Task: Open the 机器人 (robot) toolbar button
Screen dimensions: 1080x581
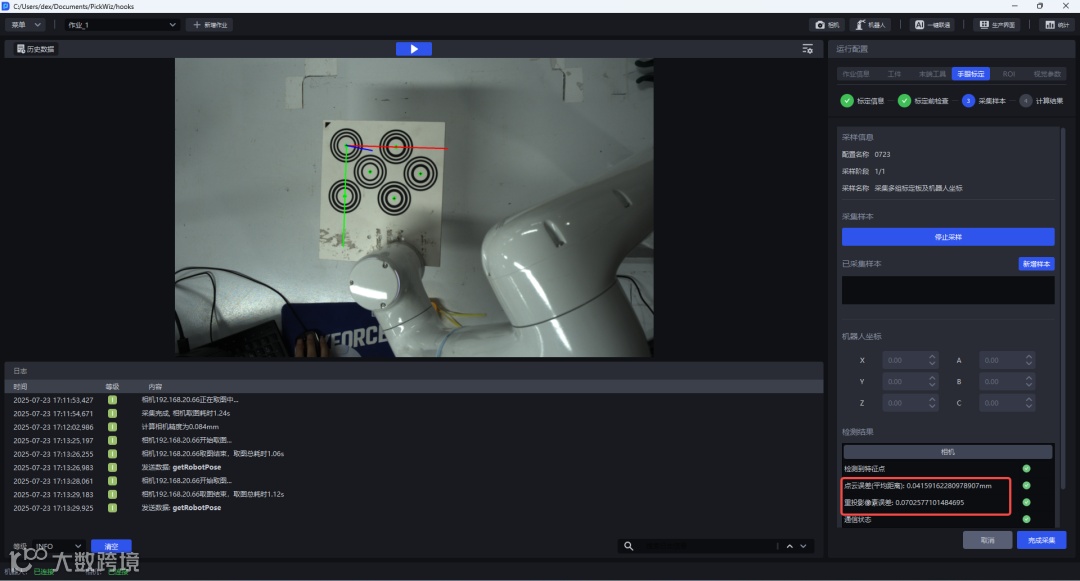Action: click(871, 25)
